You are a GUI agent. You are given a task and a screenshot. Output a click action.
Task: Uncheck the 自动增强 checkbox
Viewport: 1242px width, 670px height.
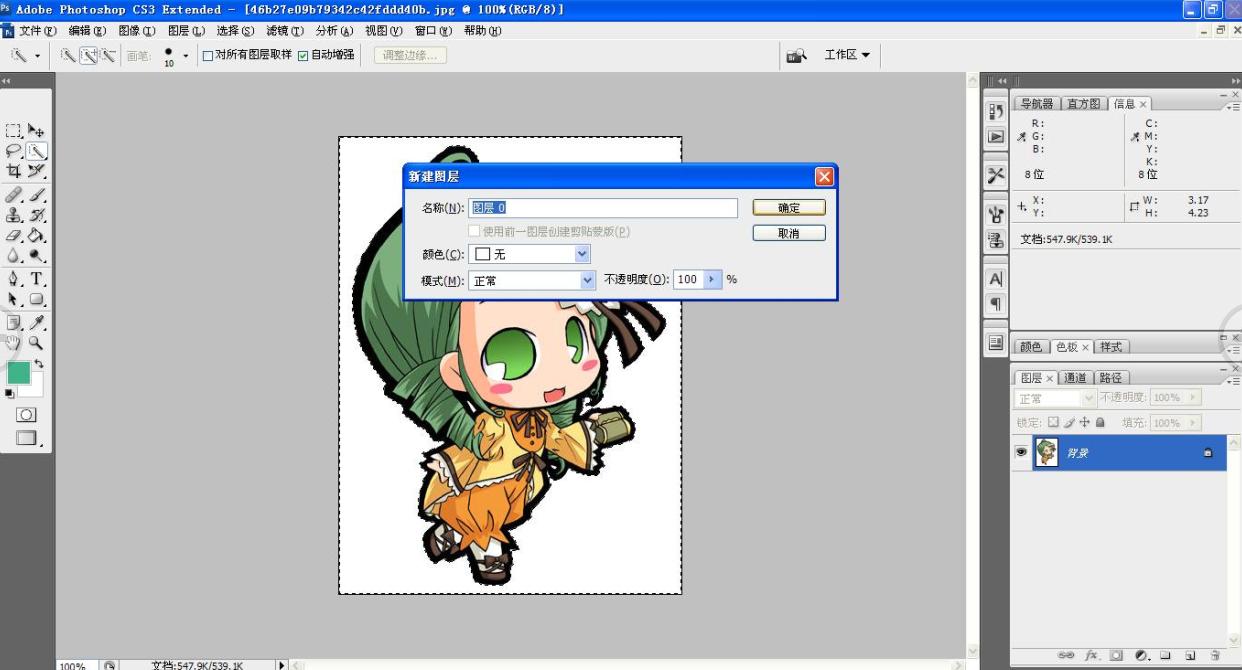click(303, 55)
